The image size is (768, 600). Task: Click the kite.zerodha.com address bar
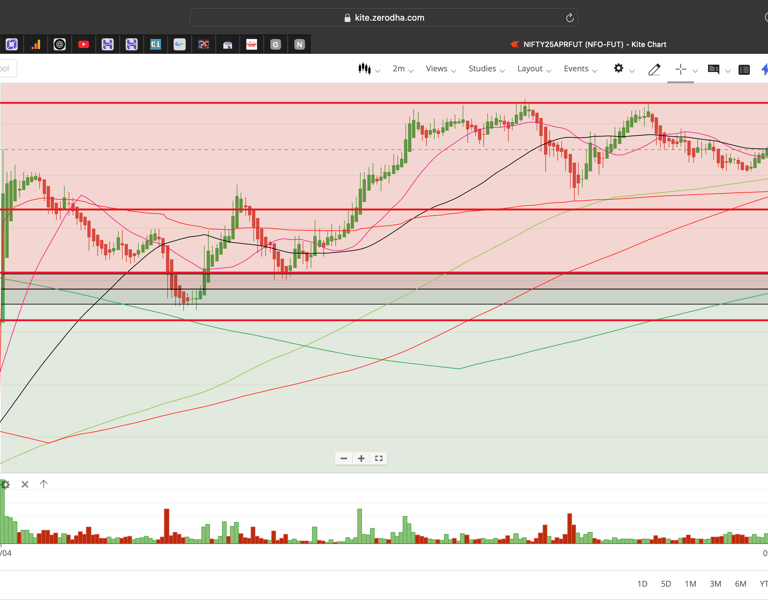tap(384, 18)
